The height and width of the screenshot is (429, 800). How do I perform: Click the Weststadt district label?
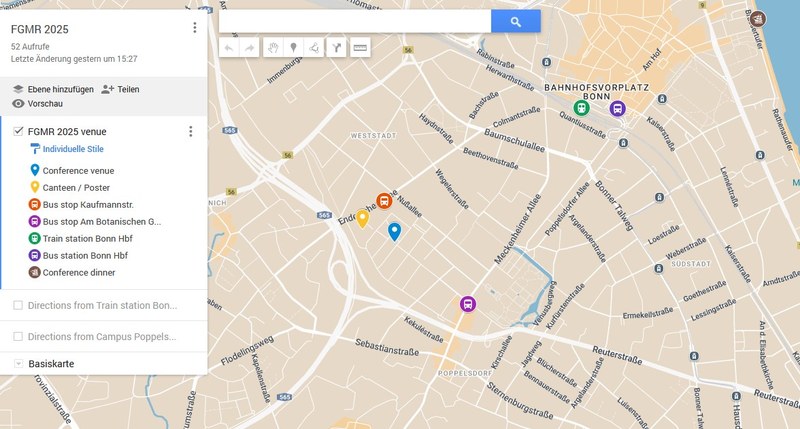(373, 136)
